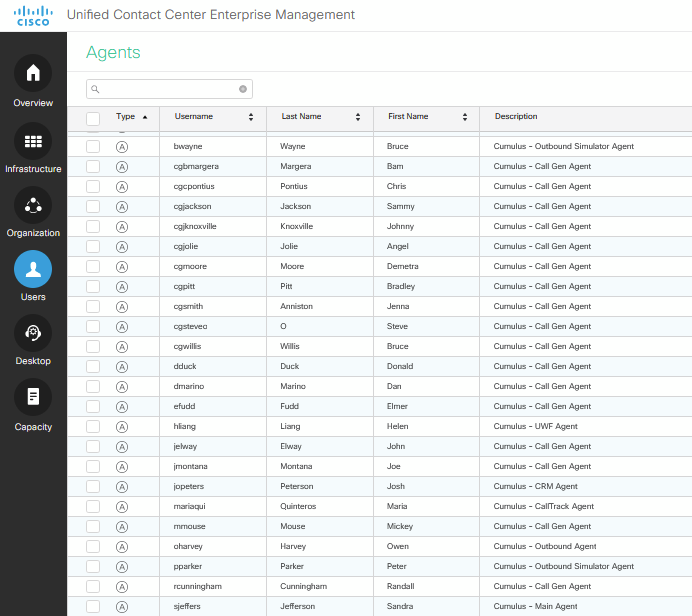Click the Overview sidebar label

(x=33, y=103)
